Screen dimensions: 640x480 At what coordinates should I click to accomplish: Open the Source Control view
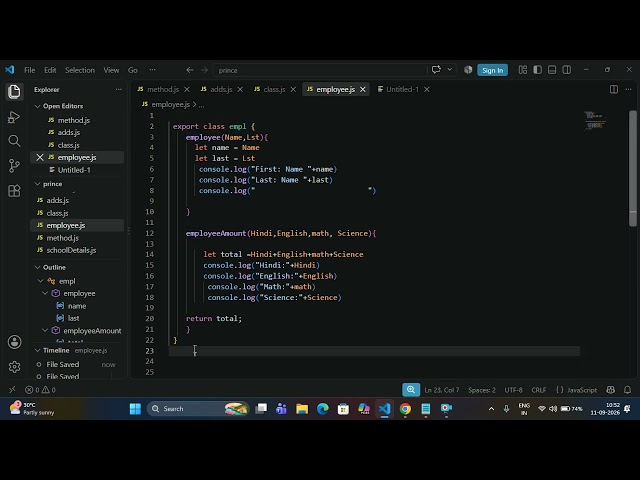coord(14,166)
